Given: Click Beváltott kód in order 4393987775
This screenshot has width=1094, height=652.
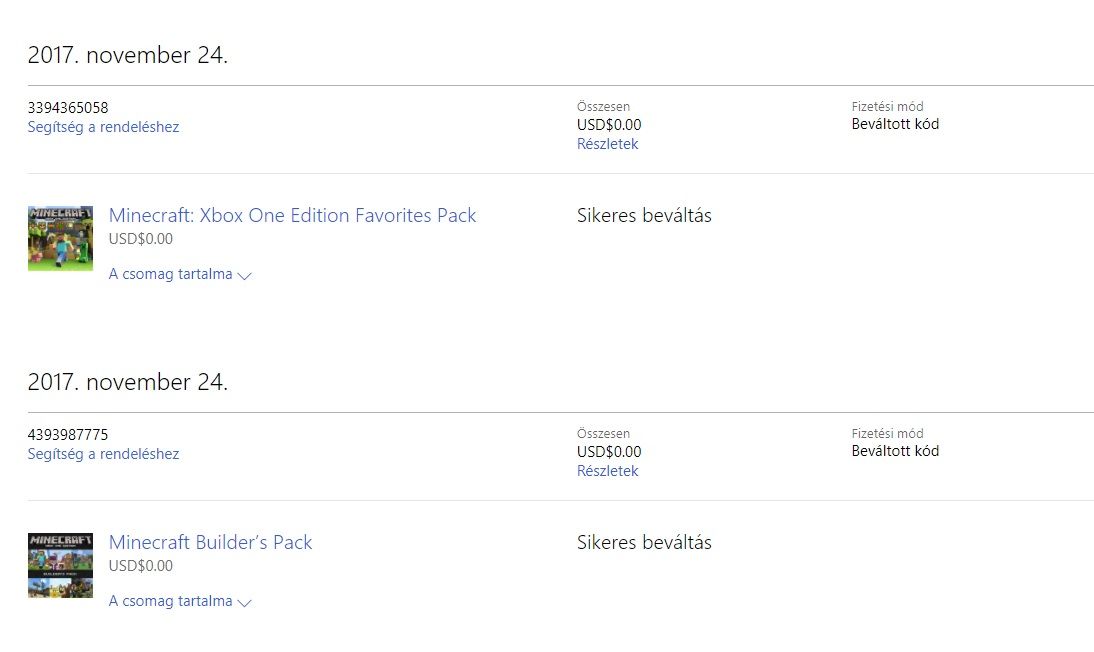Looking at the screenshot, I should (895, 451).
